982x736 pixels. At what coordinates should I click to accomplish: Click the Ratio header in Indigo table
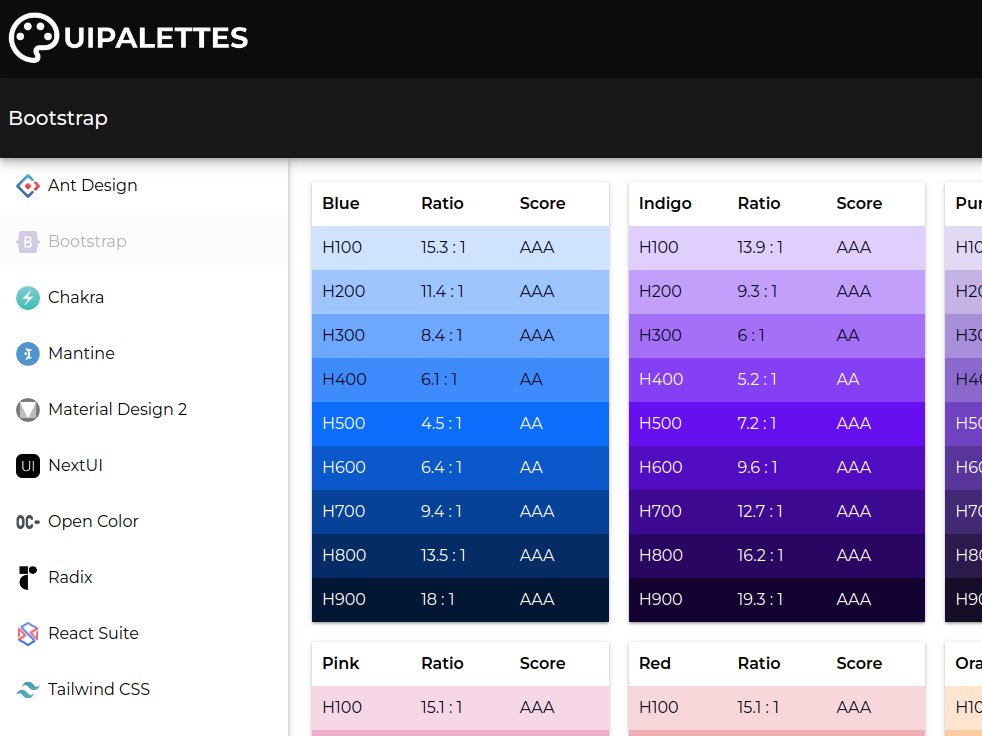click(758, 204)
